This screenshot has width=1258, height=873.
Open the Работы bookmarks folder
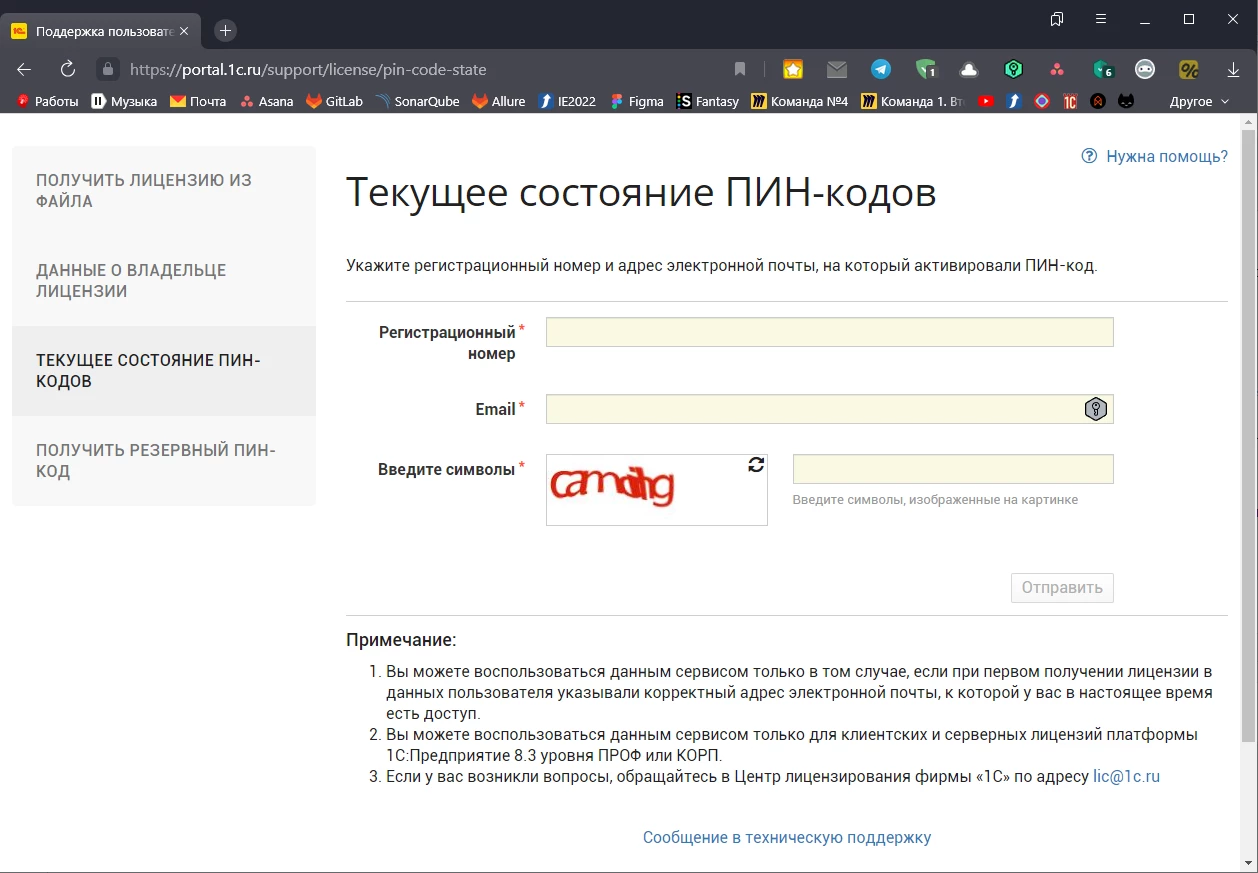(x=47, y=101)
